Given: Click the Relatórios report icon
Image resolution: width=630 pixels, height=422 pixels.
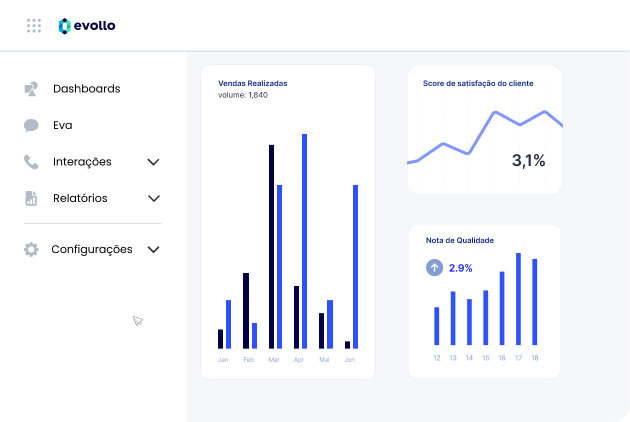Looking at the screenshot, I should pyautogui.click(x=31, y=198).
